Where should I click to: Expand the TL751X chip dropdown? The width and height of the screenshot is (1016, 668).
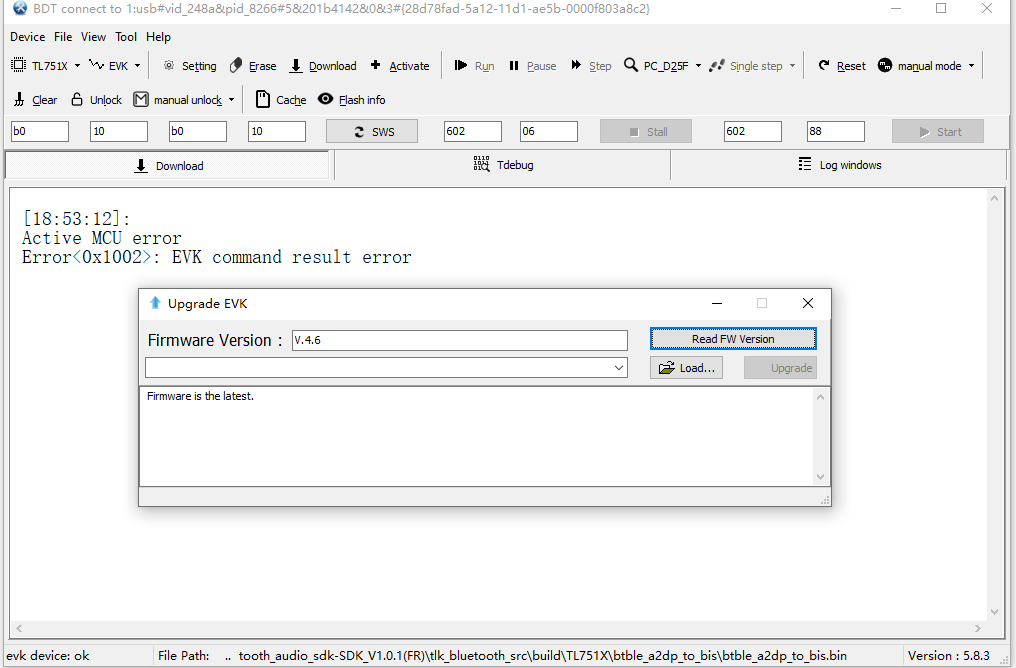(77, 66)
